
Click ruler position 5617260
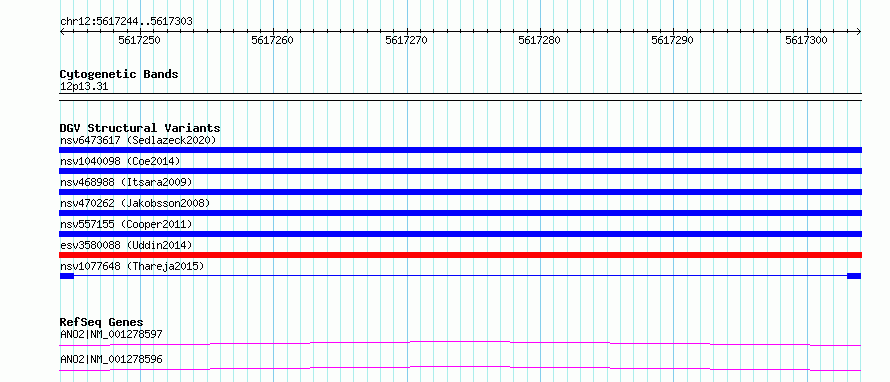272,40
